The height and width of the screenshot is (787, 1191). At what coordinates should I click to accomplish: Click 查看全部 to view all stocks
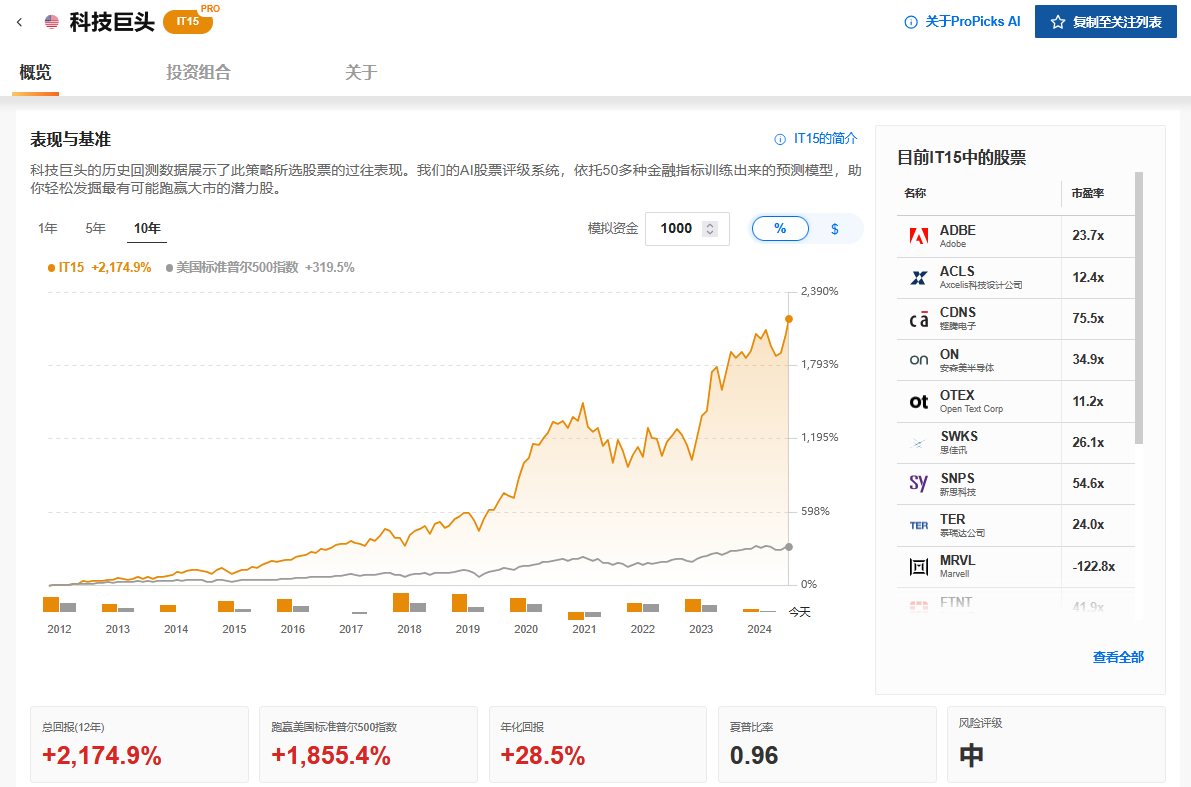click(1118, 658)
